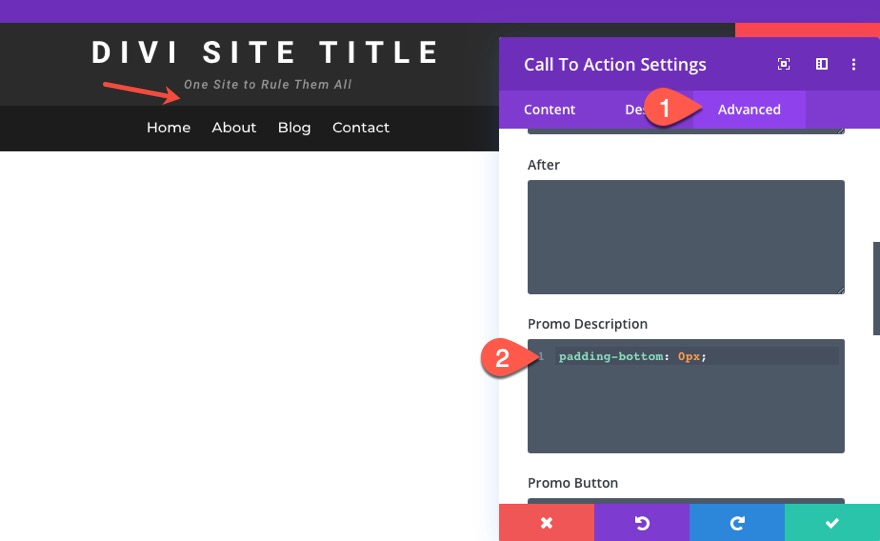This screenshot has width=880, height=541.
Task: Click the purple undo arrow button
Action: tap(641, 522)
